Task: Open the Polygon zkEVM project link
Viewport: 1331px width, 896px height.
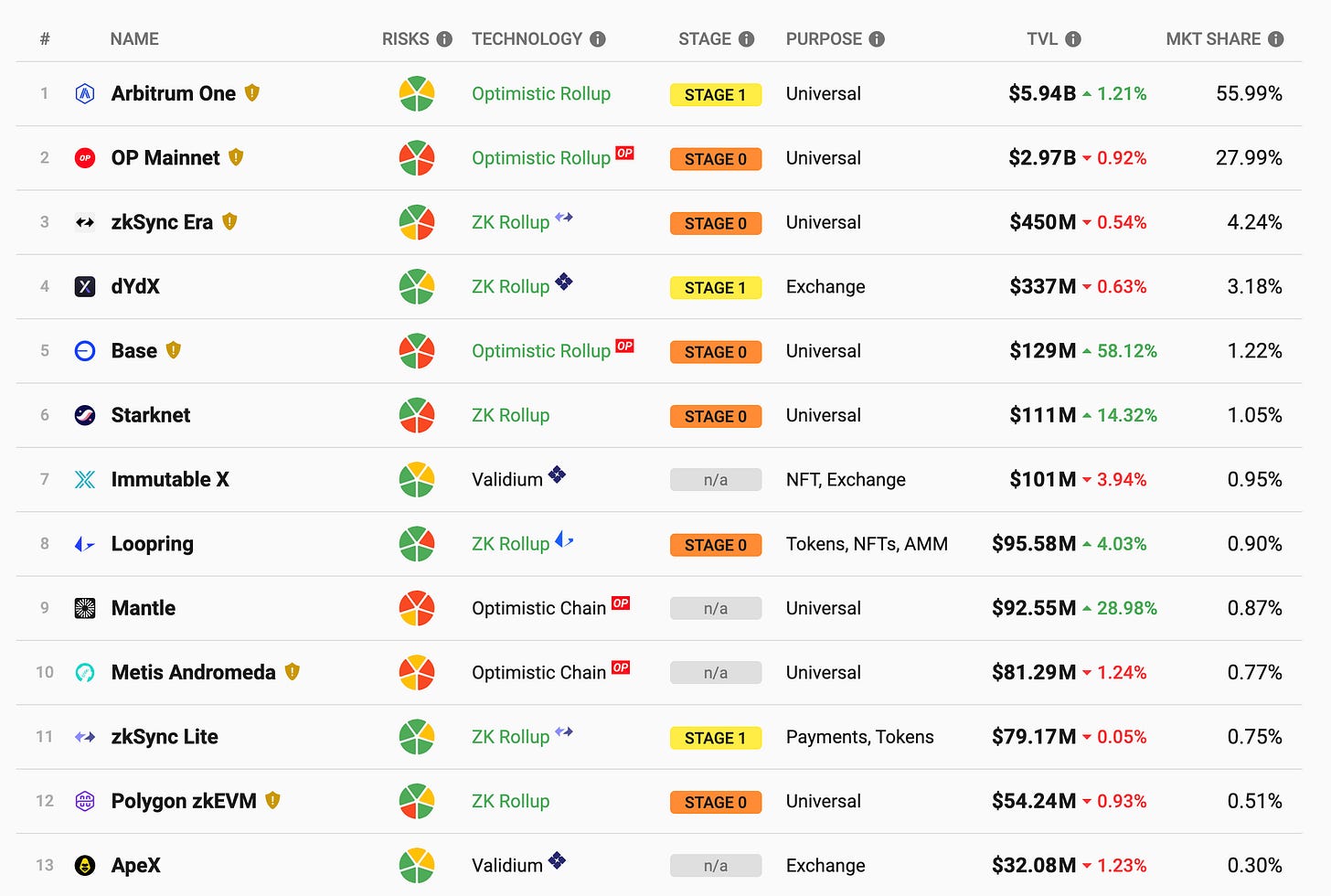Action: pos(184,801)
